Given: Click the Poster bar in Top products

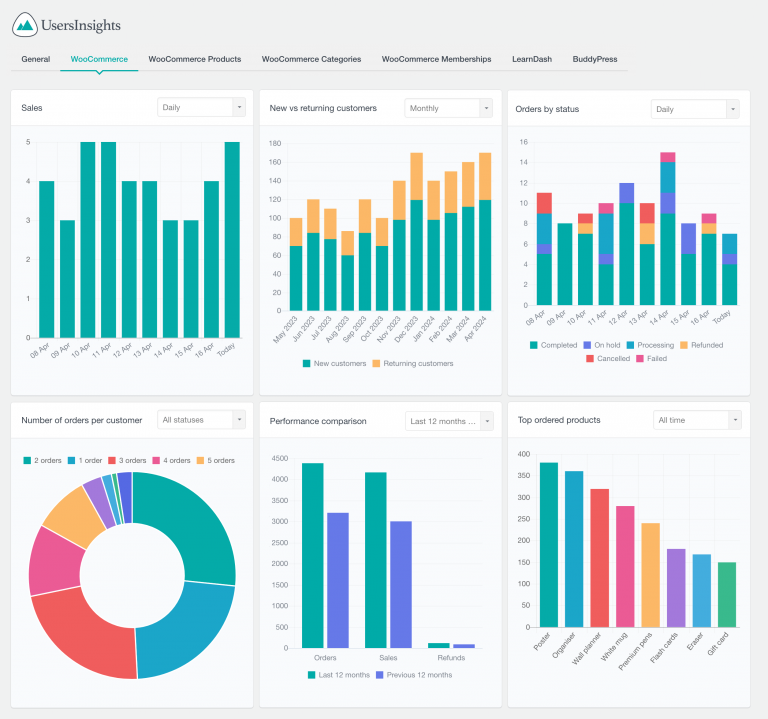Looking at the screenshot, I should pyautogui.click(x=549, y=545).
